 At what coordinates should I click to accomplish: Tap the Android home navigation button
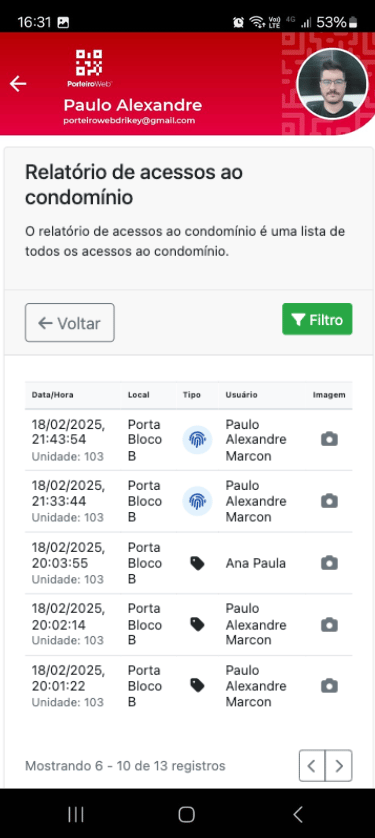(x=186, y=814)
